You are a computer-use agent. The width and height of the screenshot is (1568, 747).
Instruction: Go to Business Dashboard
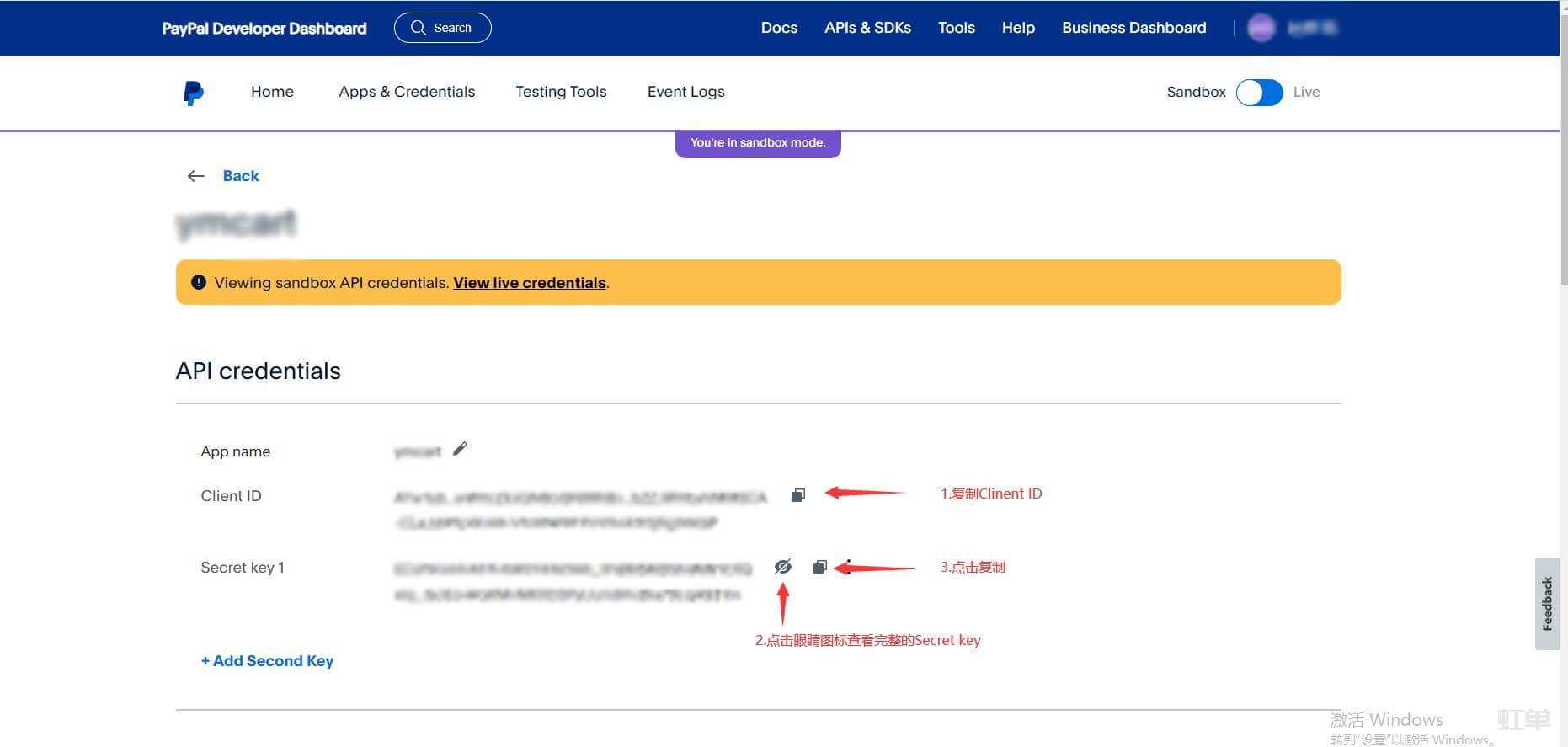pos(1133,28)
